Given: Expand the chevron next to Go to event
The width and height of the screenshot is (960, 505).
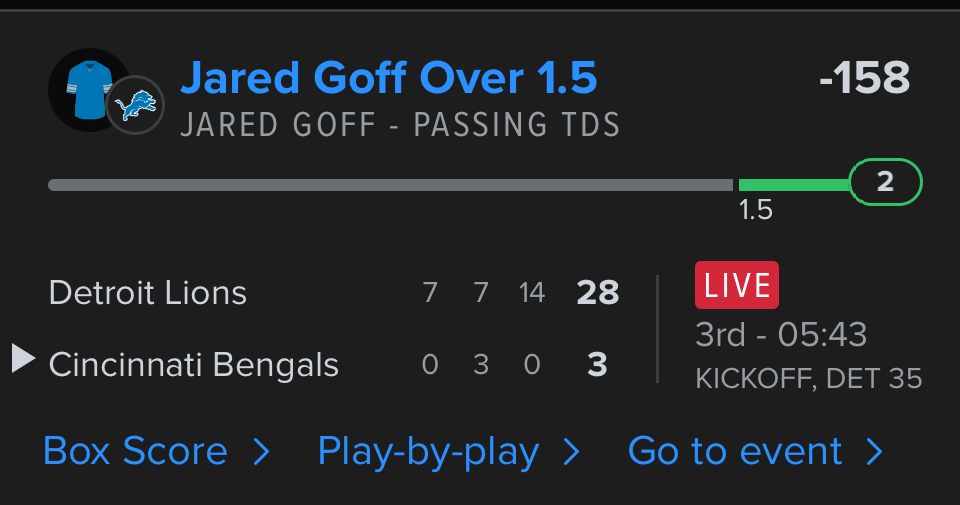Looking at the screenshot, I should click(x=875, y=453).
